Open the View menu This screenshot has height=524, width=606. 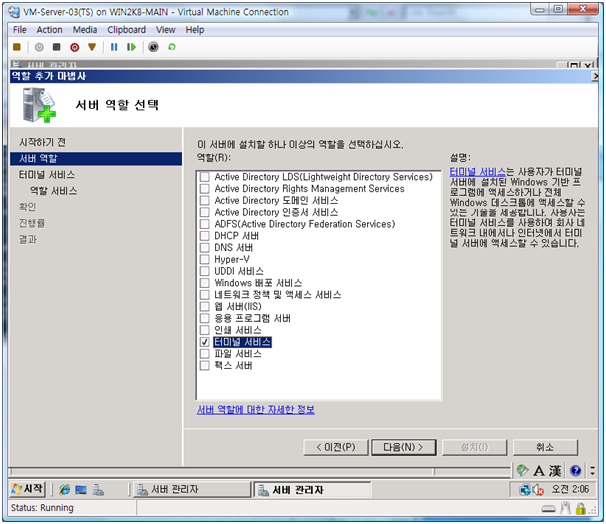[166, 30]
